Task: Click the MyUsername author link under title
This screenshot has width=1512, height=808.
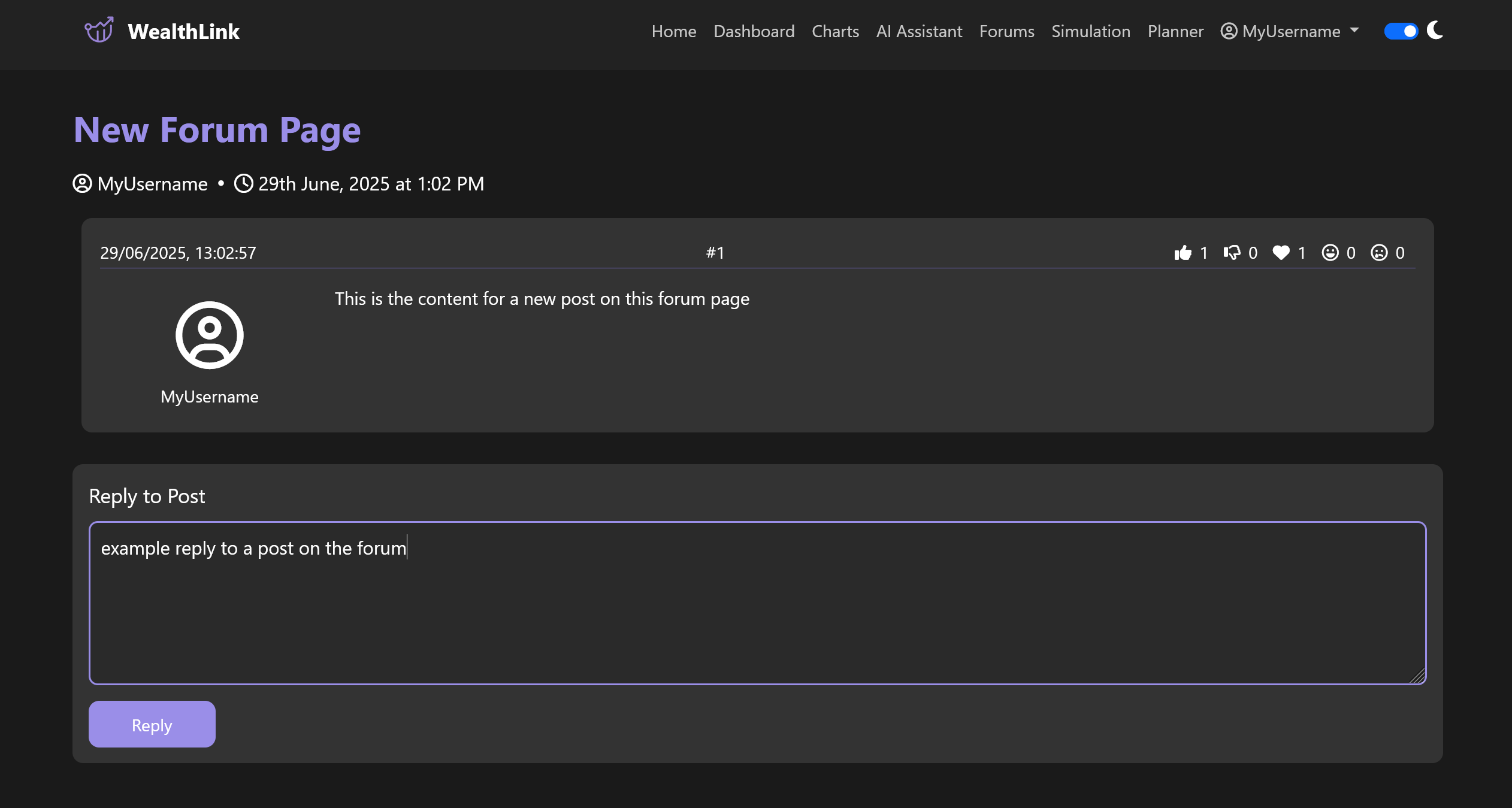Action: pos(152,184)
